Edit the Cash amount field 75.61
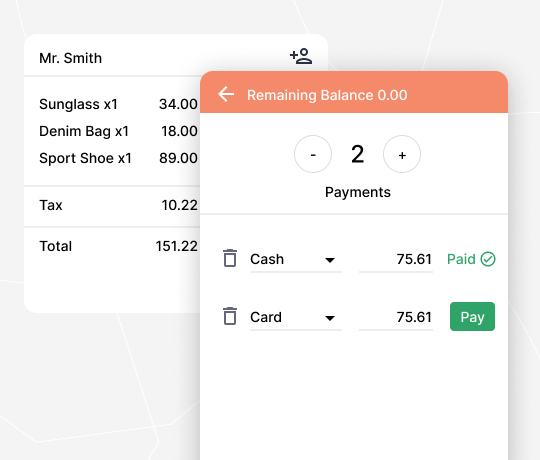The image size is (540, 460). click(396, 260)
